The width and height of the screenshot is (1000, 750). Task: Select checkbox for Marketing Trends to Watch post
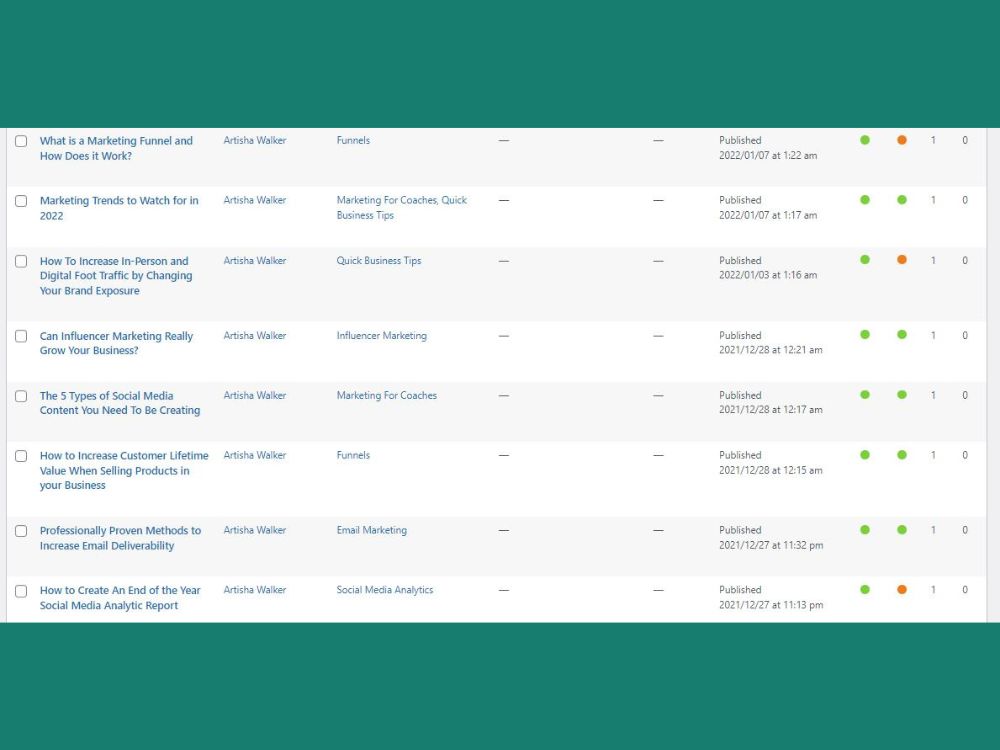coord(21,201)
